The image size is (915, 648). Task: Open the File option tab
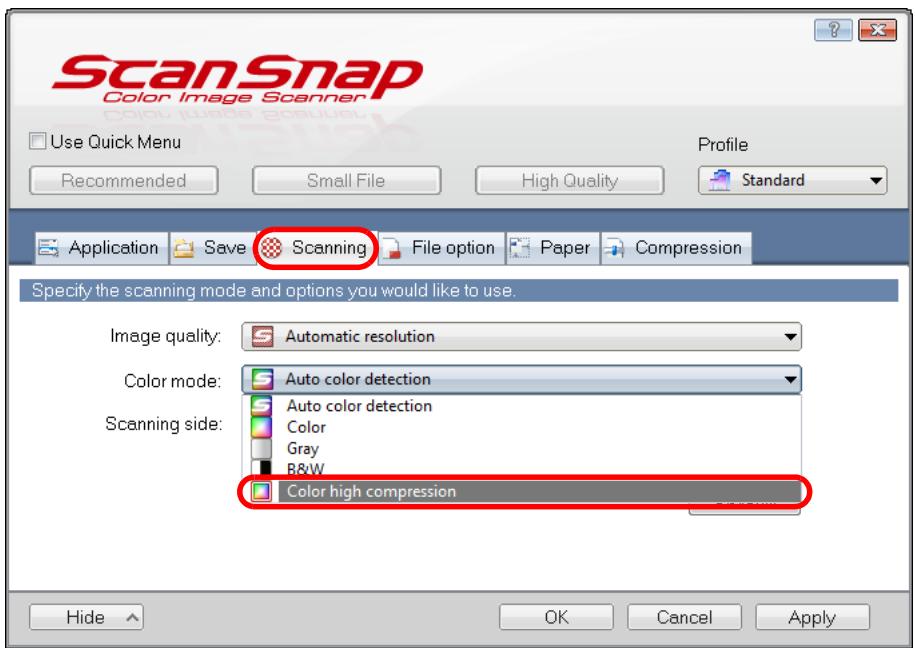pyautogui.click(x=442, y=248)
